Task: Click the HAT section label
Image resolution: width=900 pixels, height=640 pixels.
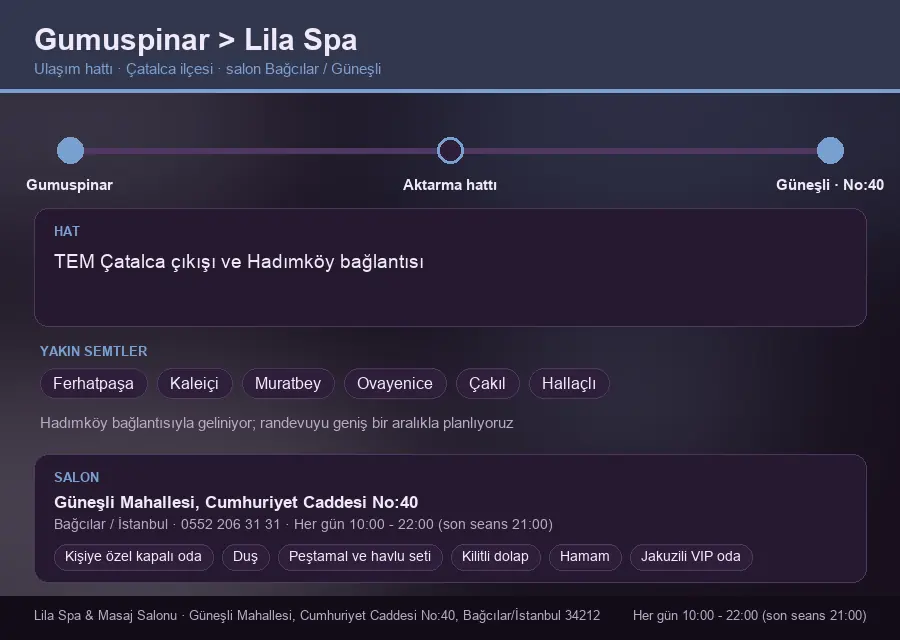Action: 67,231
